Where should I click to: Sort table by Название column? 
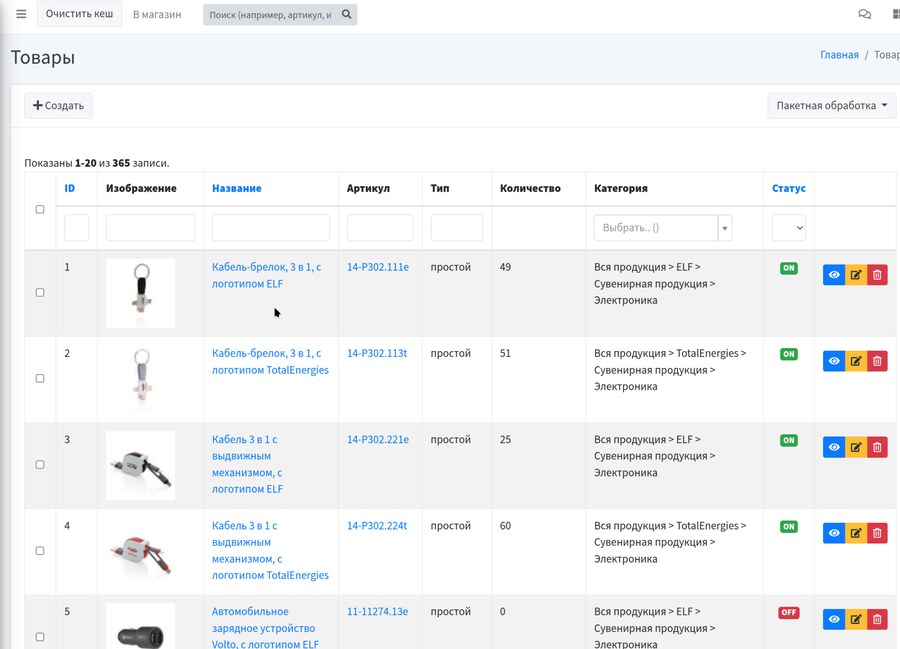tap(236, 188)
